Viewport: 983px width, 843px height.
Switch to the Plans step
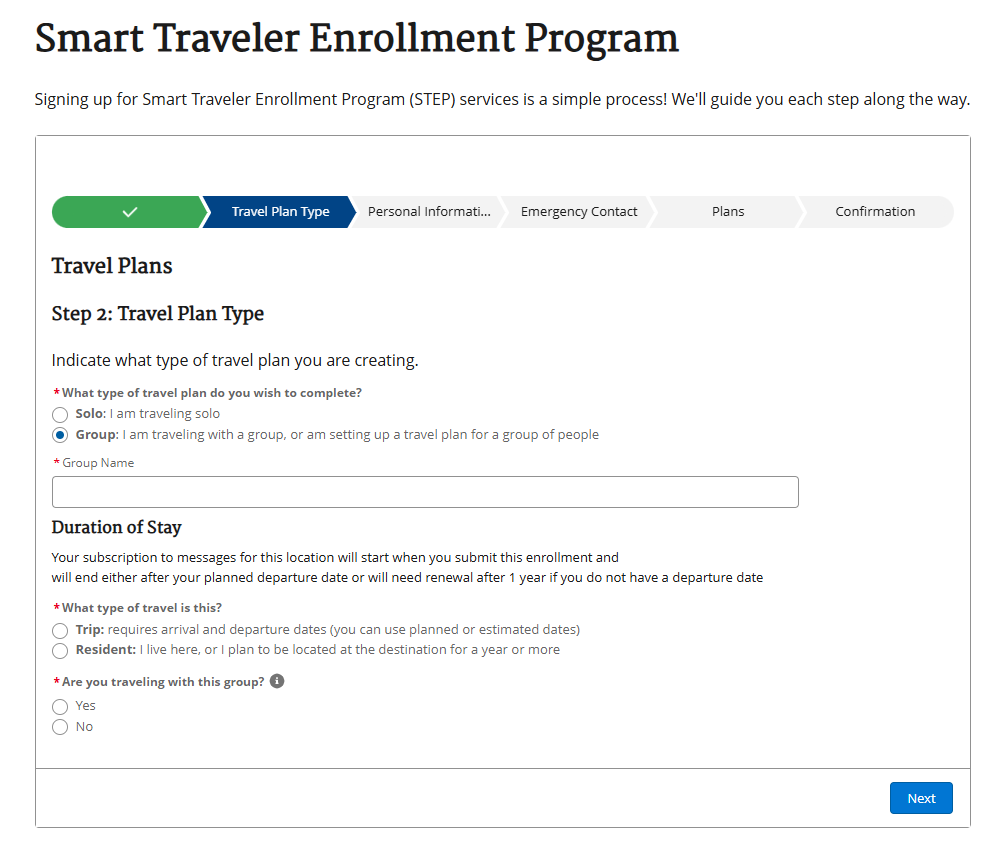coord(728,212)
